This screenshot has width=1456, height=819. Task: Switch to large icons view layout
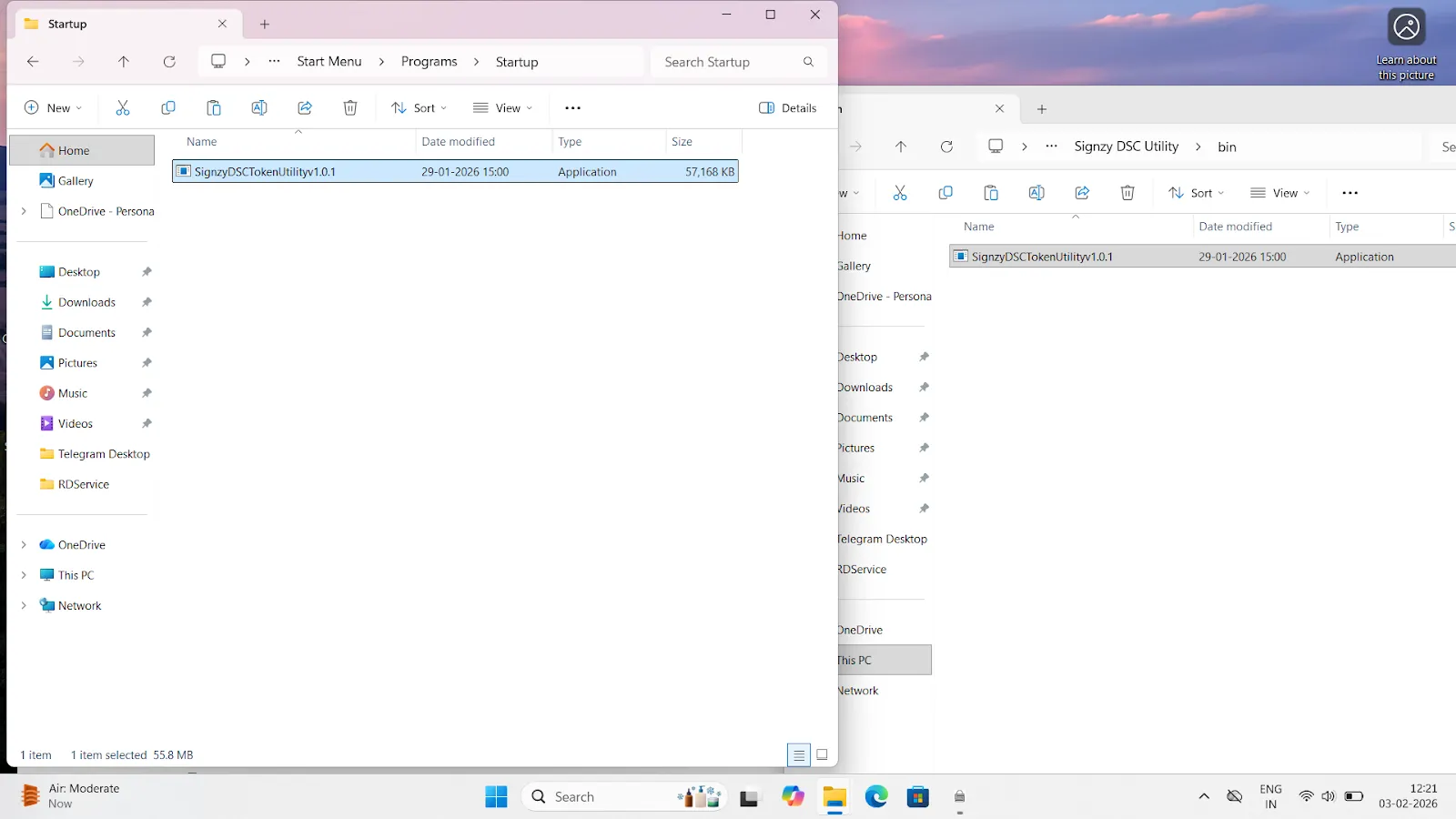[822, 754]
